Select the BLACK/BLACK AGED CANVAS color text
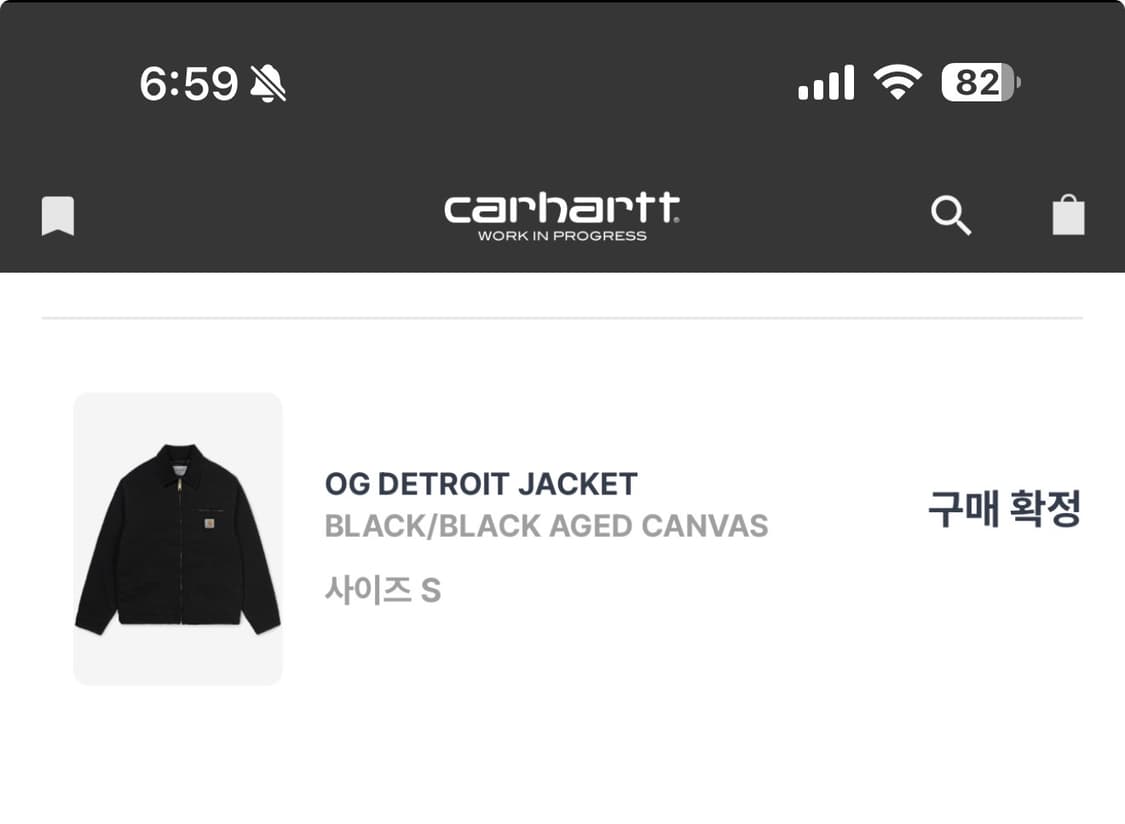1125x824 pixels. pyautogui.click(x=546, y=526)
